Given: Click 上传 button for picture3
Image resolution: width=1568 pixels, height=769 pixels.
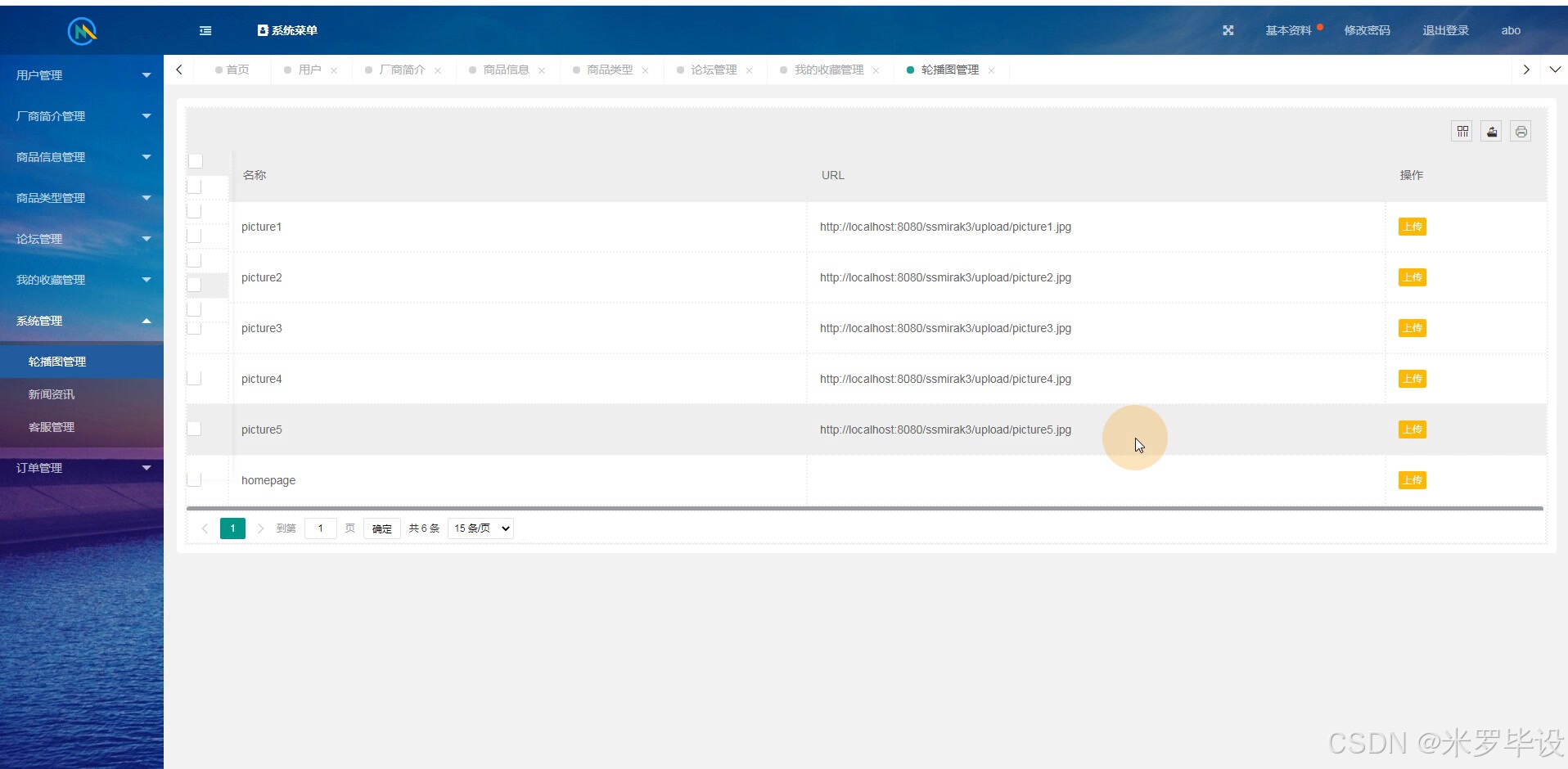Looking at the screenshot, I should click(1413, 328).
